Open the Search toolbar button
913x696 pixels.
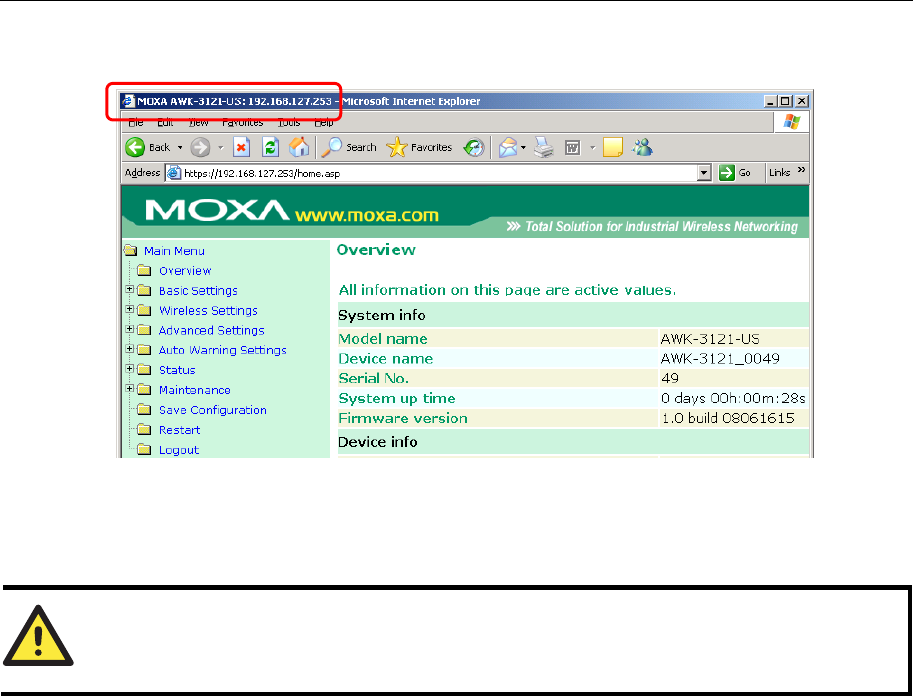pyautogui.click(x=349, y=147)
